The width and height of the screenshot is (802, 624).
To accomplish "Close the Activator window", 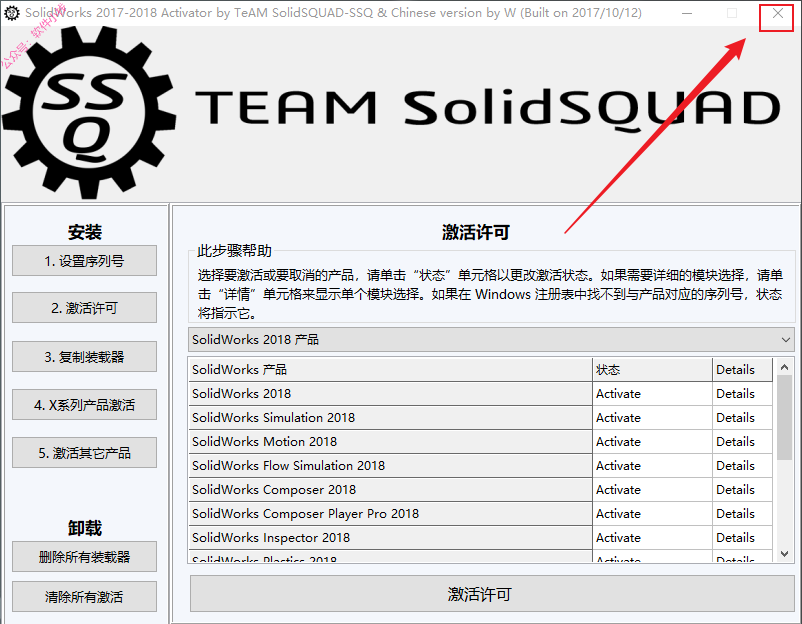I will click(777, 14).
